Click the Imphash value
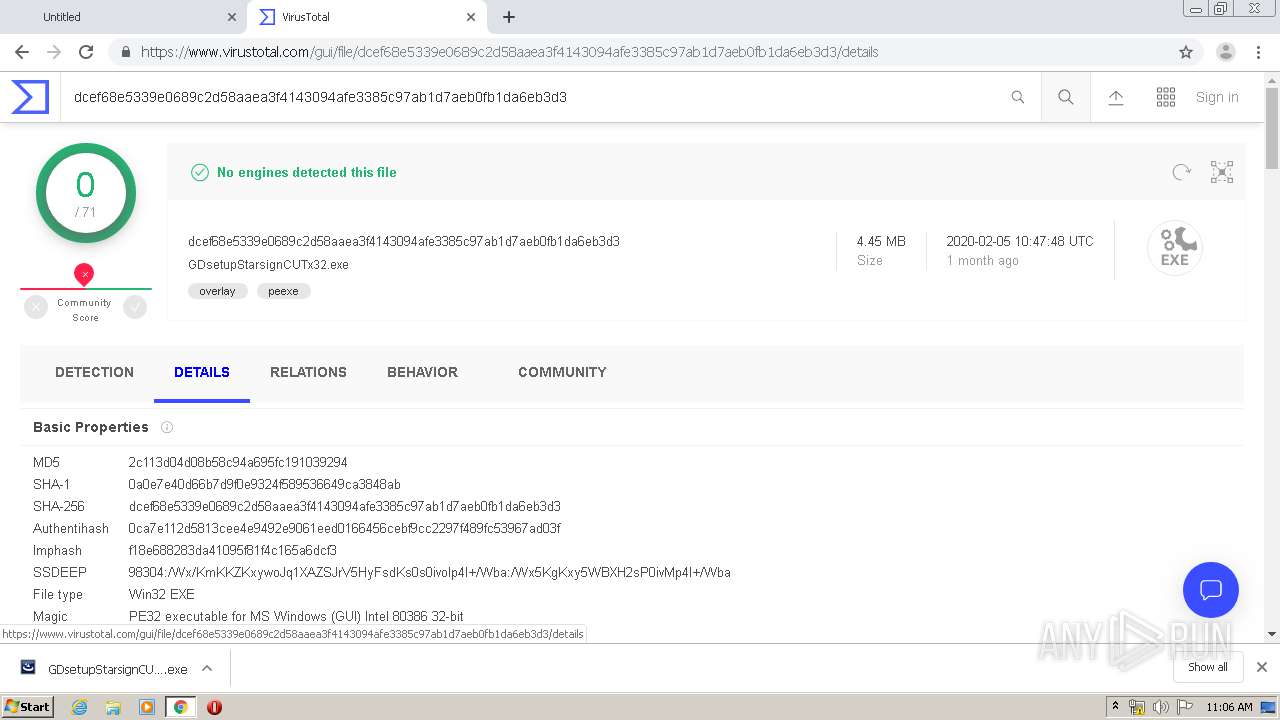Viewport: 1280px width, 720px height. [232, 550]
